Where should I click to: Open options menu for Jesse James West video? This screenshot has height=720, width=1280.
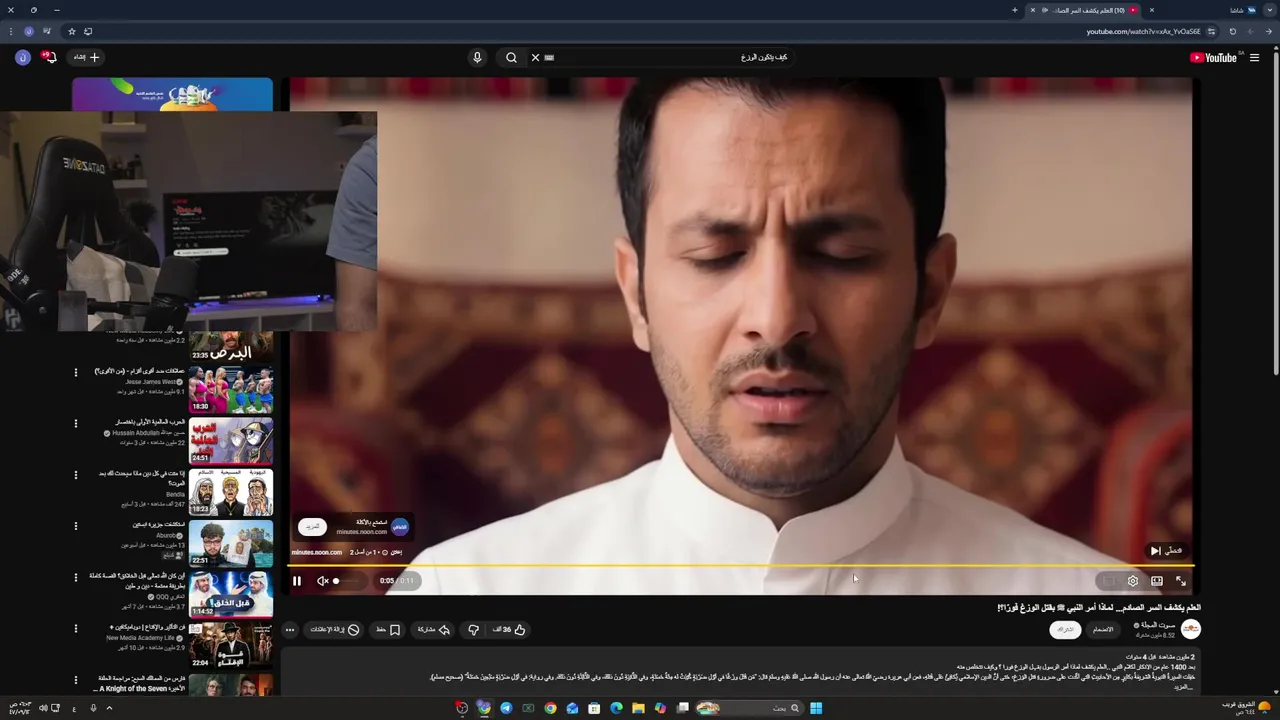[x=75, y=372]
